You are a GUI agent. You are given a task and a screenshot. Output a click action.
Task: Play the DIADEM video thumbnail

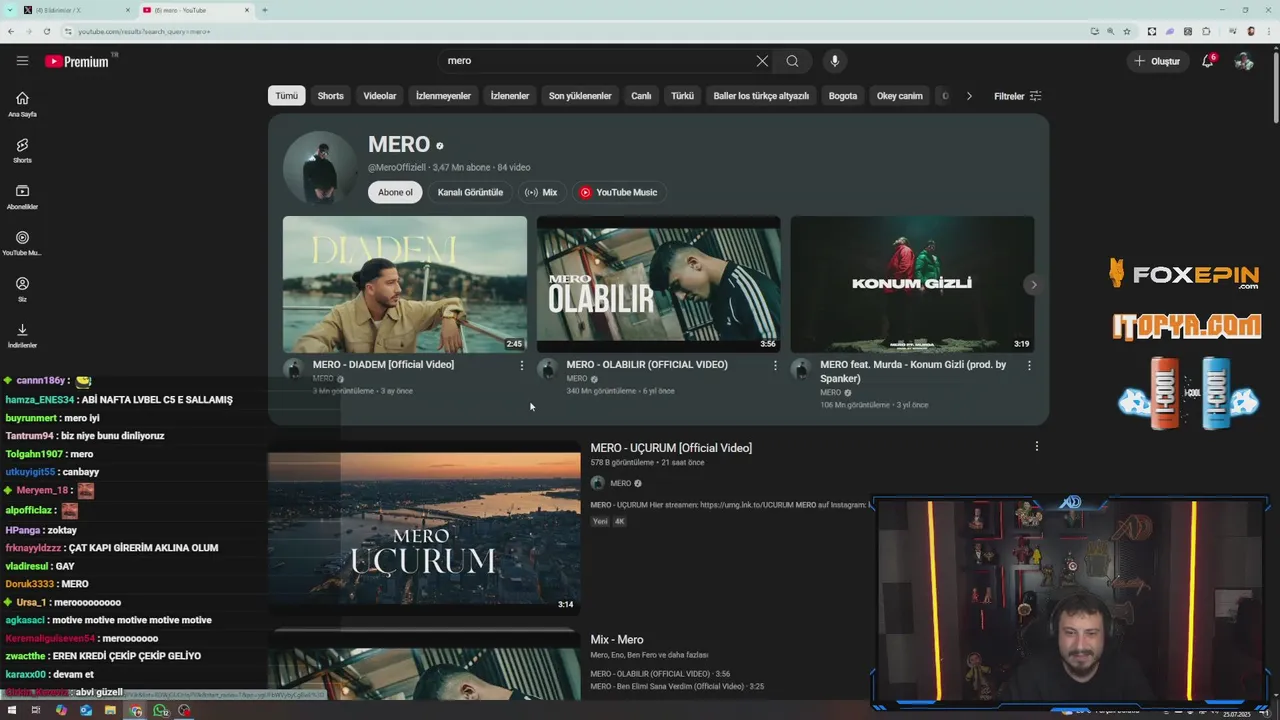(405, 284)
